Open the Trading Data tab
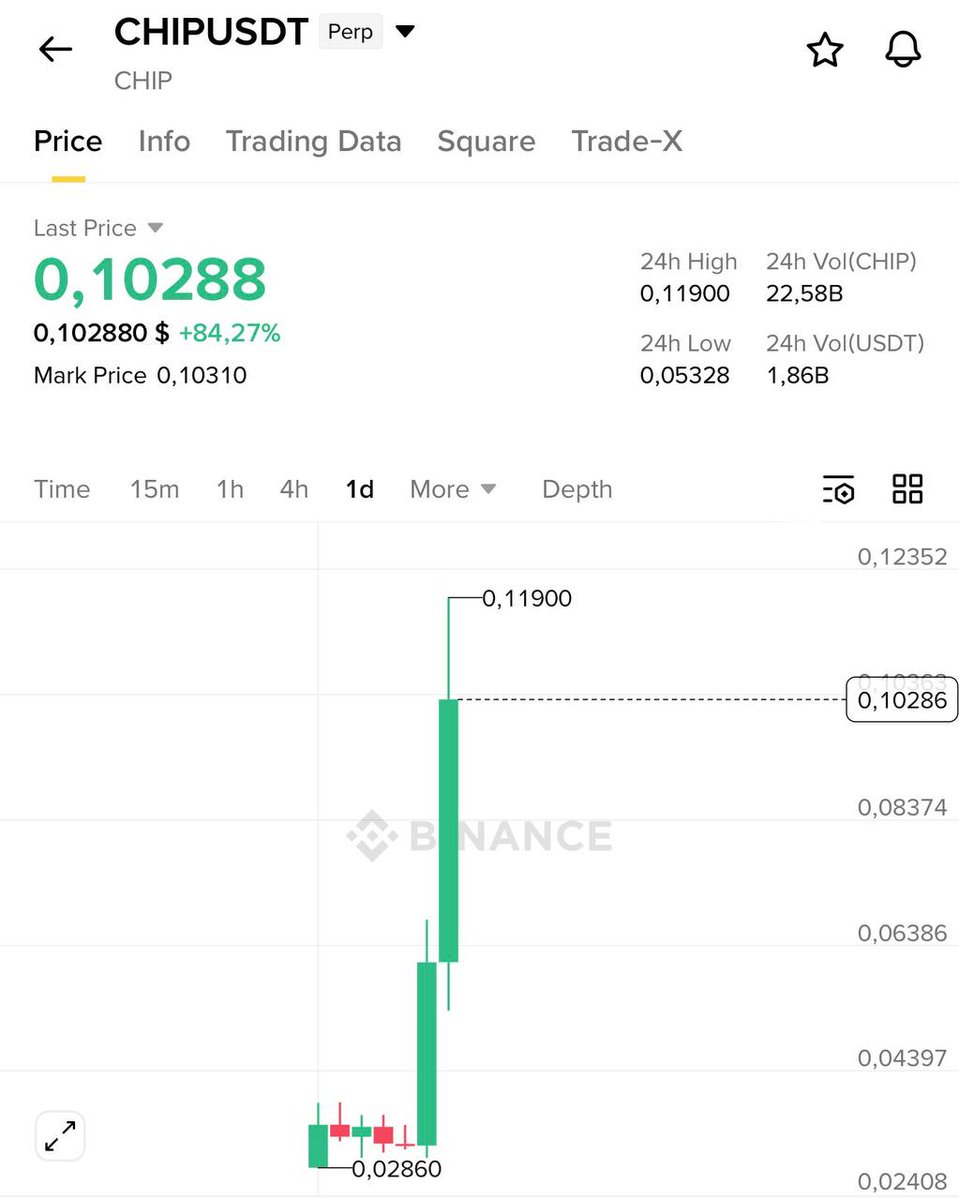959x1200 pixels. point(313,142)
